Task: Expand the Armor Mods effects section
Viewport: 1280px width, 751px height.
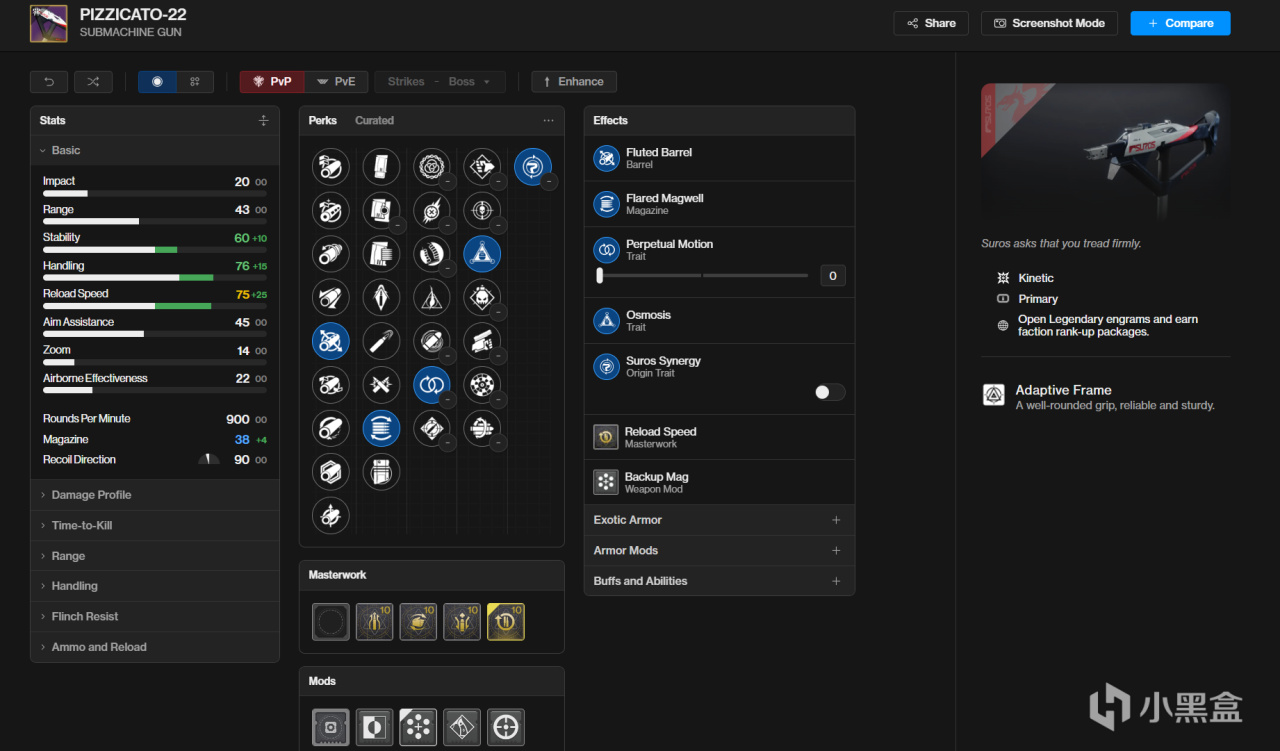Action: [720, 550]
